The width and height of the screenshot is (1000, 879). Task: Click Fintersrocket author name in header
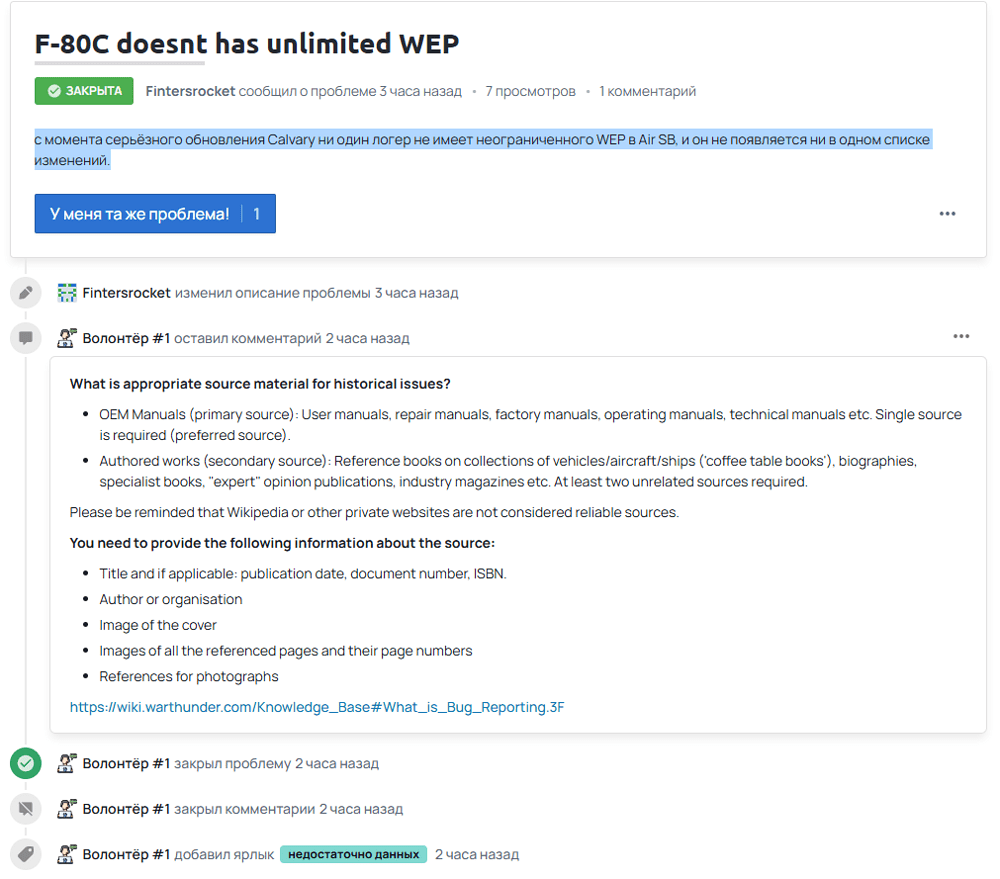point(190,91)
